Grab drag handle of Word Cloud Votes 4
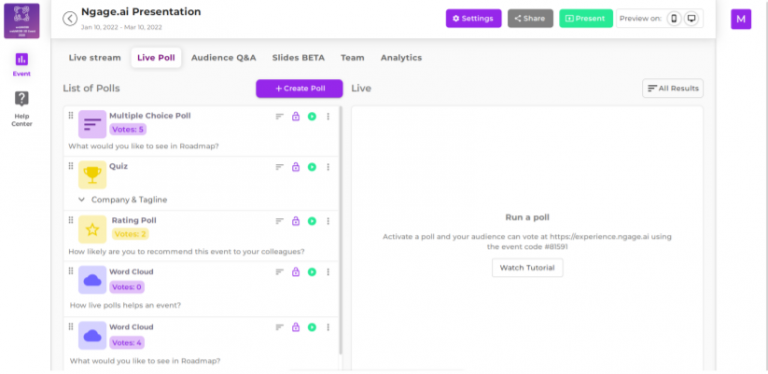The image size is (768, 374). coord(71,327)
